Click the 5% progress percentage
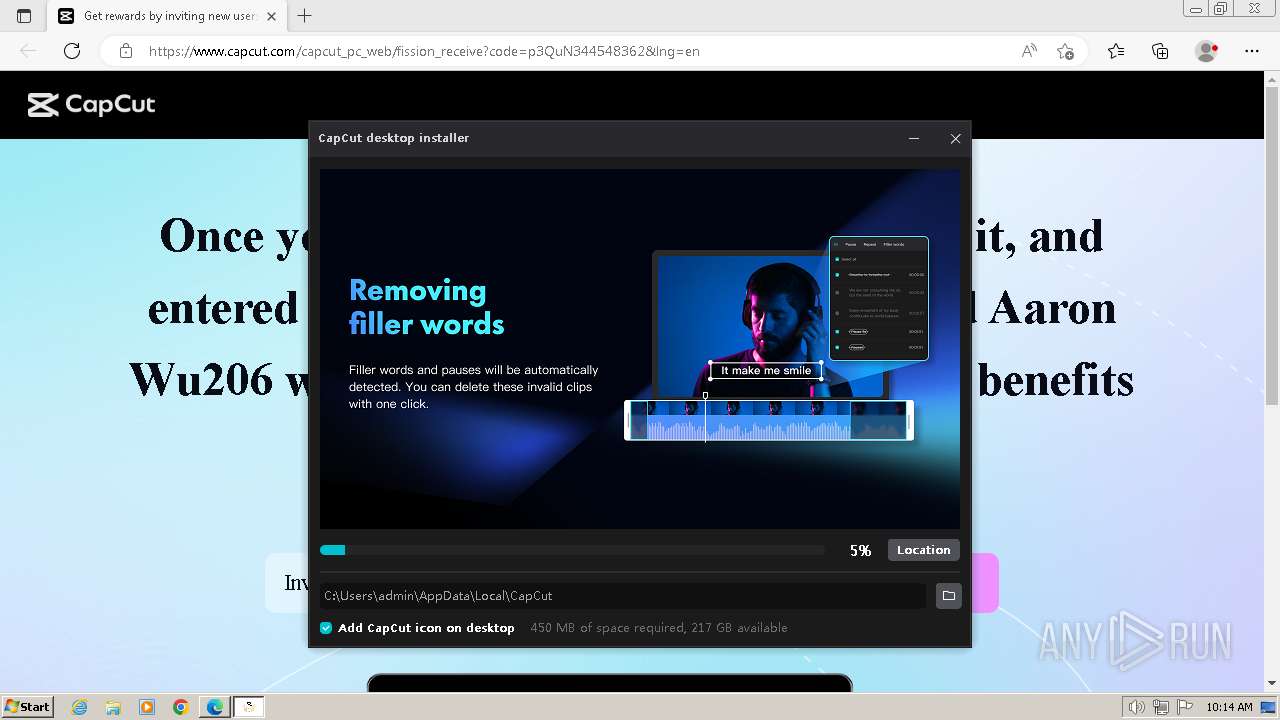This screenshot has width=1280, height=720. tap(860, 550)
